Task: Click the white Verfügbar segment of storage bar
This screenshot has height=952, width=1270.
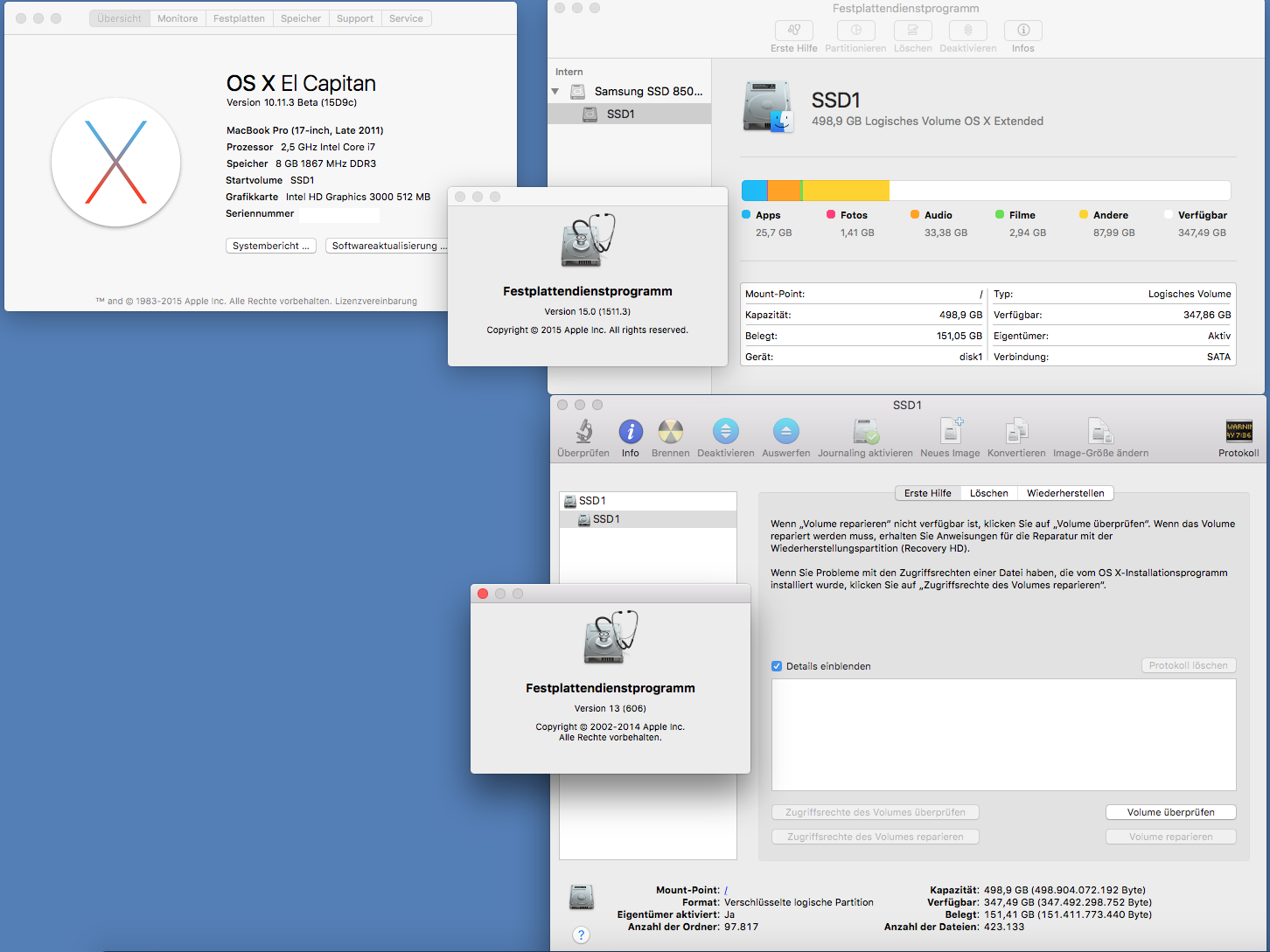Action: point(1060,191)
